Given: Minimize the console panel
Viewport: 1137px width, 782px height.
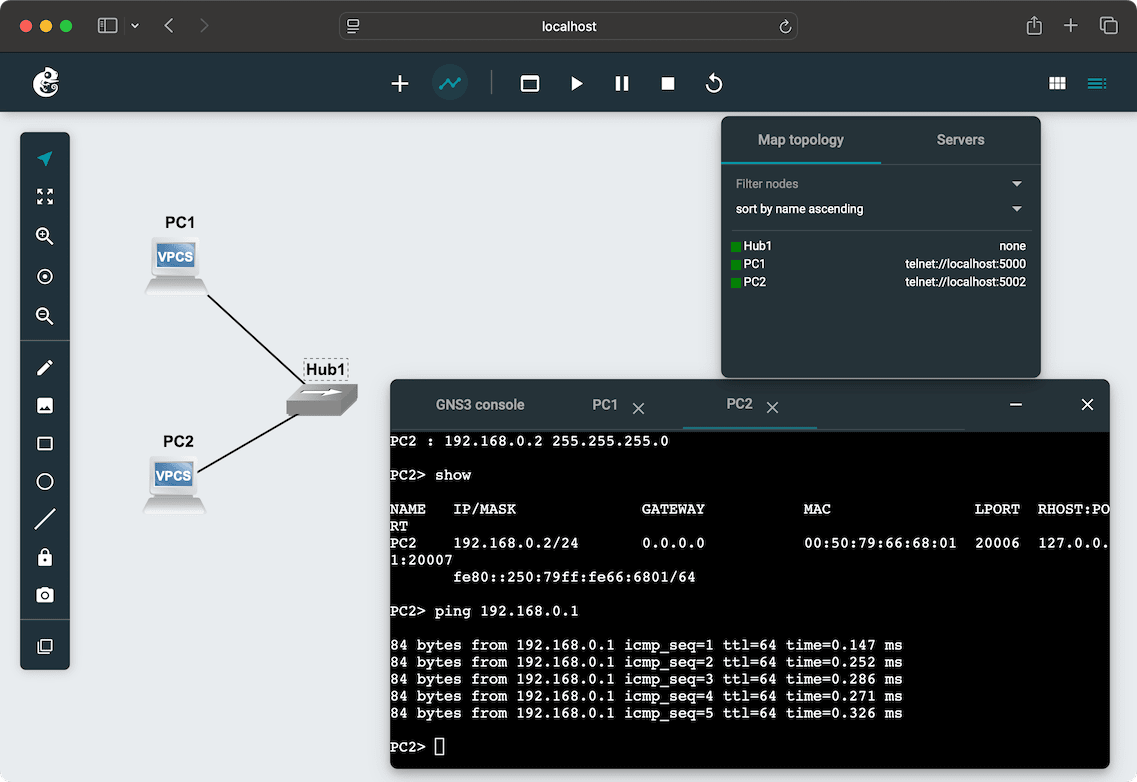Looking at the screenshot, I should [1015, 405].
